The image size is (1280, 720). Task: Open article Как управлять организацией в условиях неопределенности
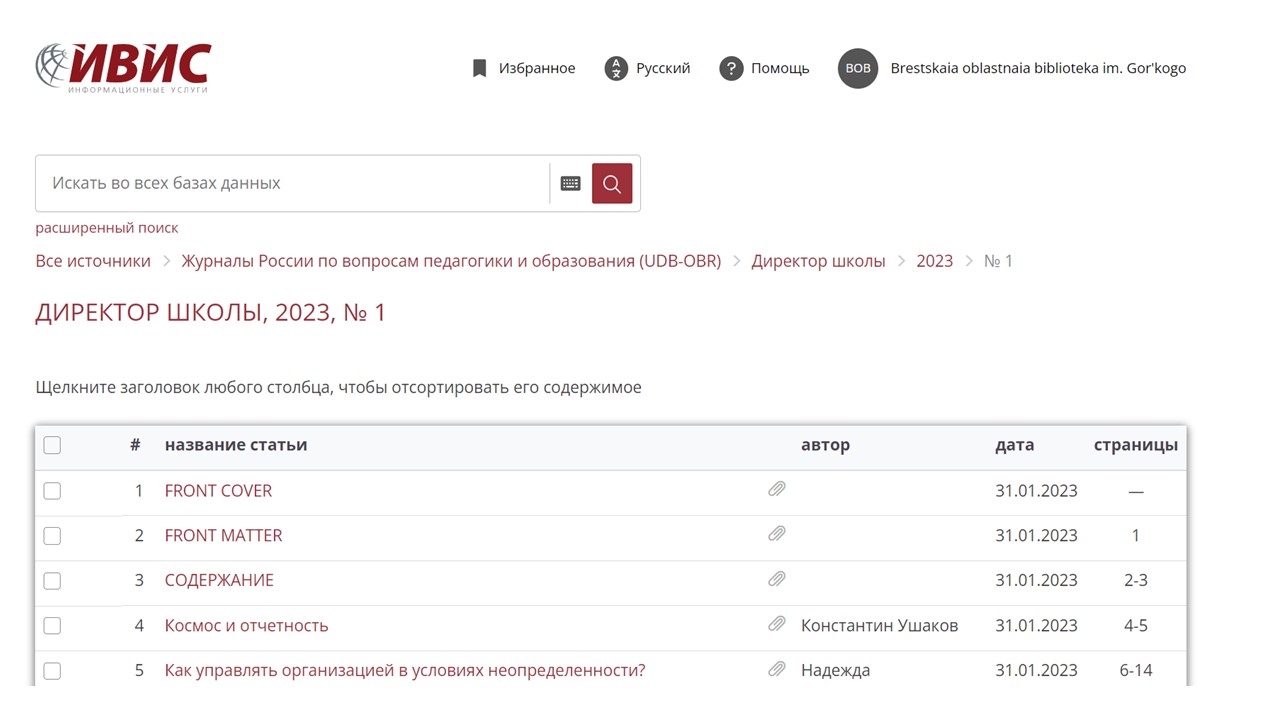coord(404,670)
